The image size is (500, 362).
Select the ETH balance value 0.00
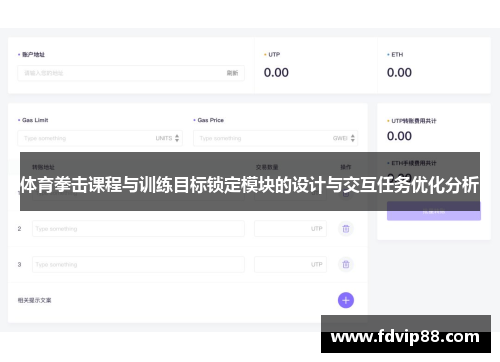[x=399, y=72]
